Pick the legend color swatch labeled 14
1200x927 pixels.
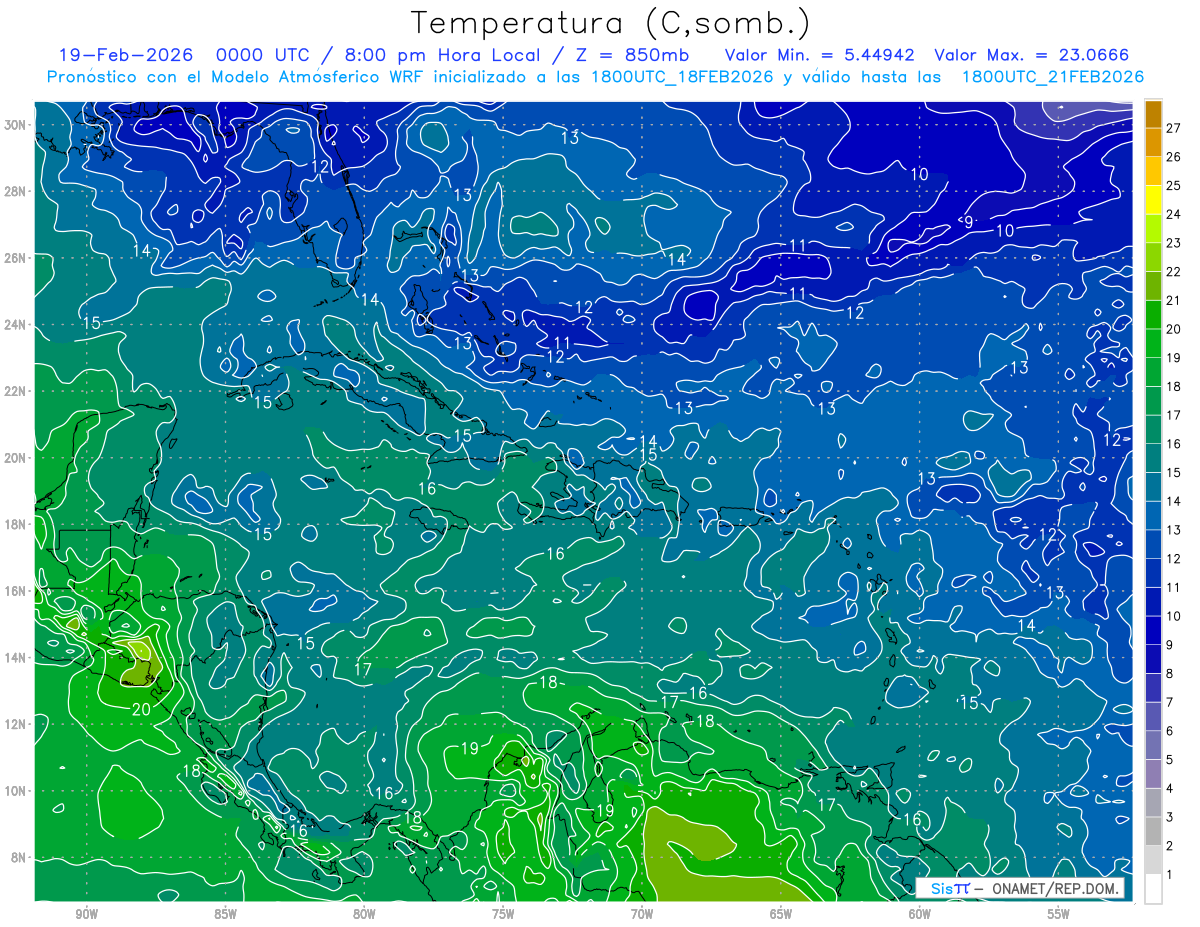pos(1154,487)
